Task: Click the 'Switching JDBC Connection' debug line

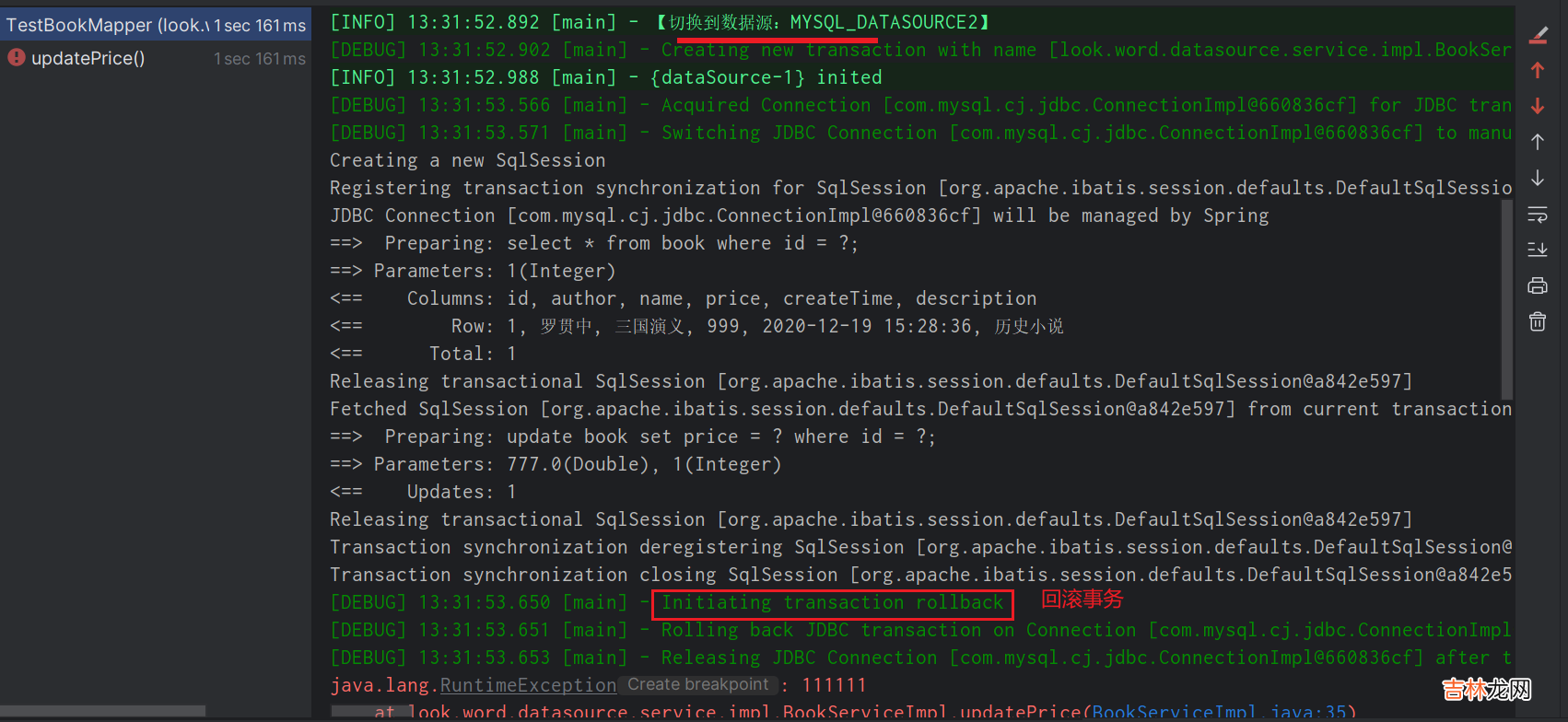Action: click(x=921, y=133)
